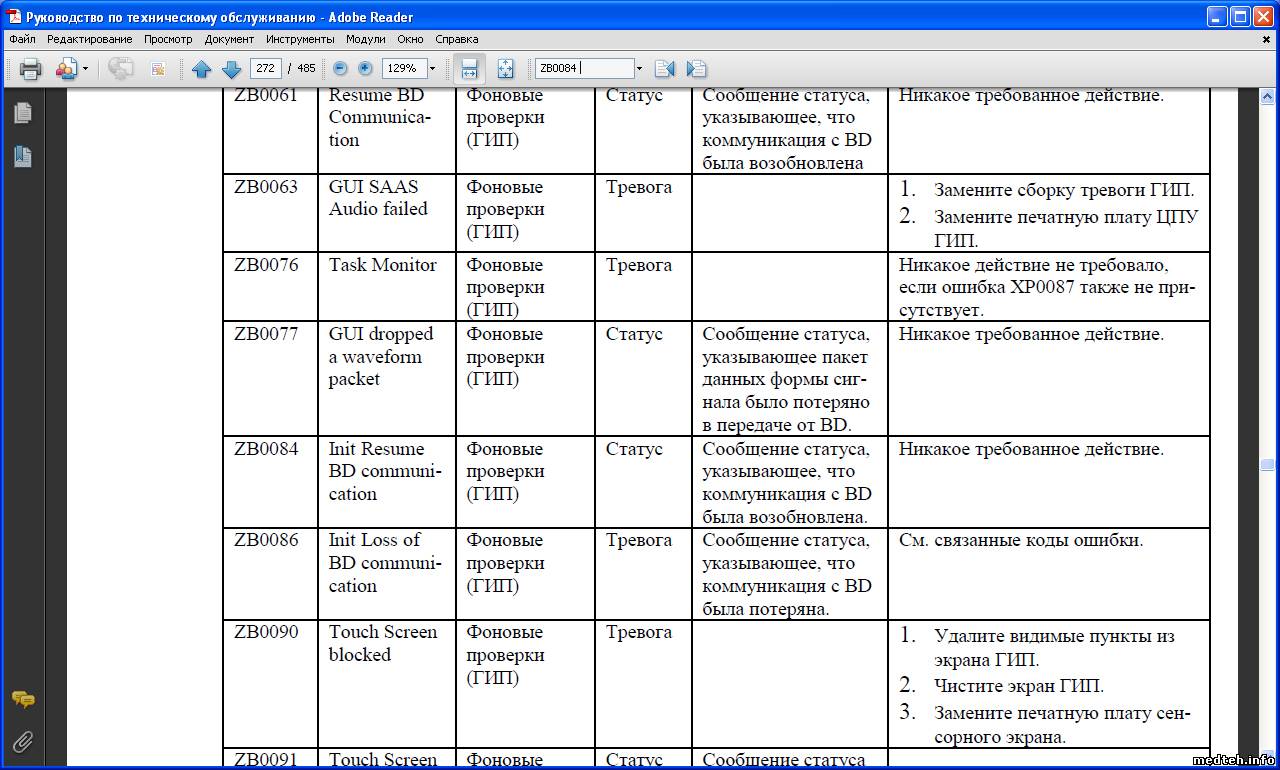Open the Attachments paperclip panel

pyautogui.click(x=23, y=742)
